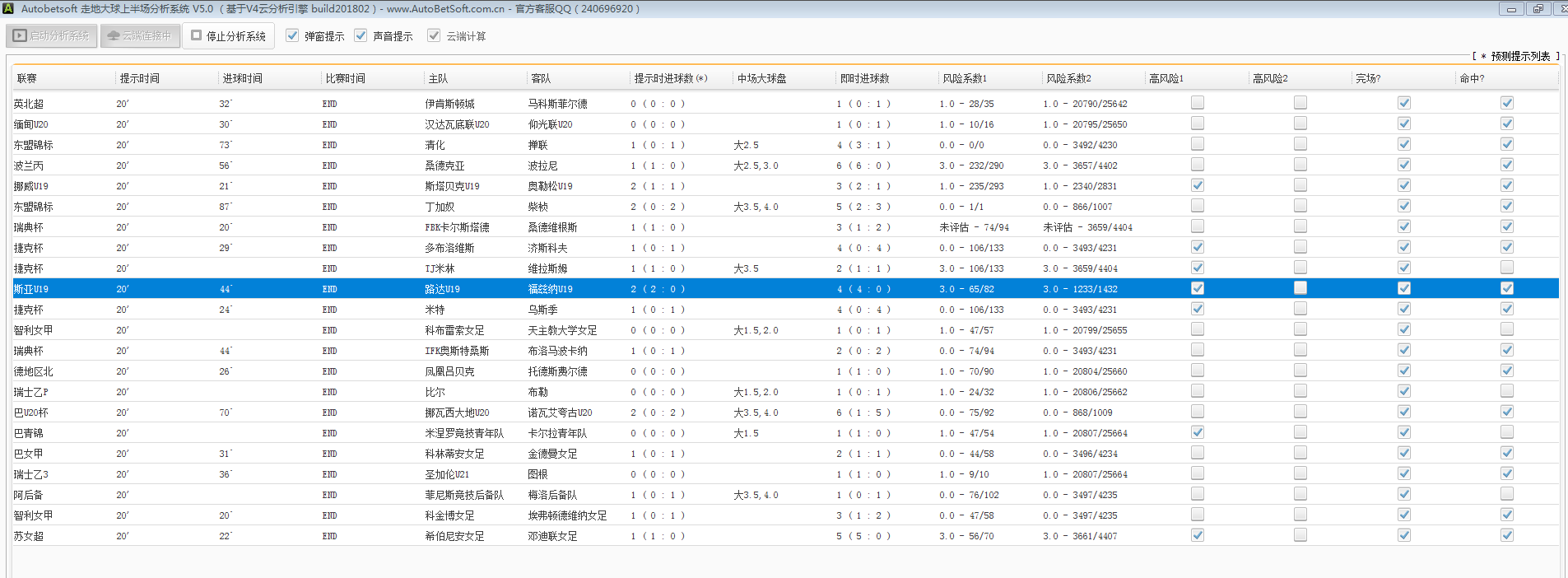Click the 主队 column header
Screen dimensions: 1568x578
(438, 78)
